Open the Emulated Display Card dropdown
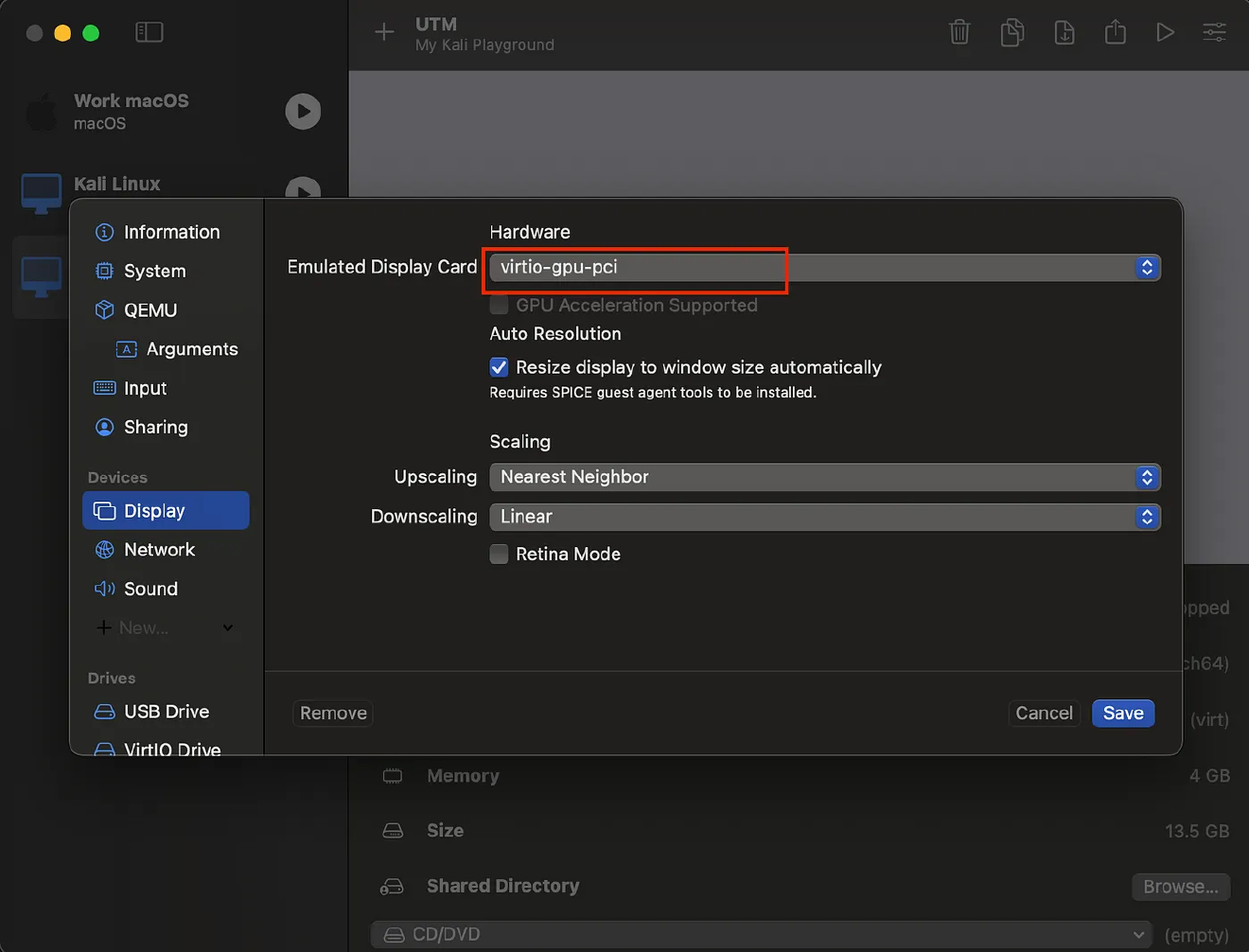This screenshot has width=1249, height=952. pos(823,268)
